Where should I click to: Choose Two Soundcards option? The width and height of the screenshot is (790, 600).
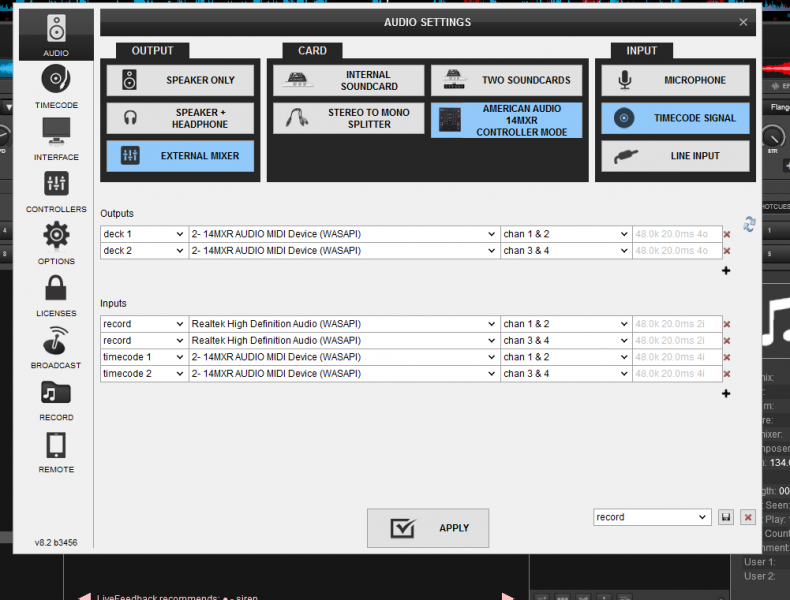pyautogui.click(x=506, y=80)
